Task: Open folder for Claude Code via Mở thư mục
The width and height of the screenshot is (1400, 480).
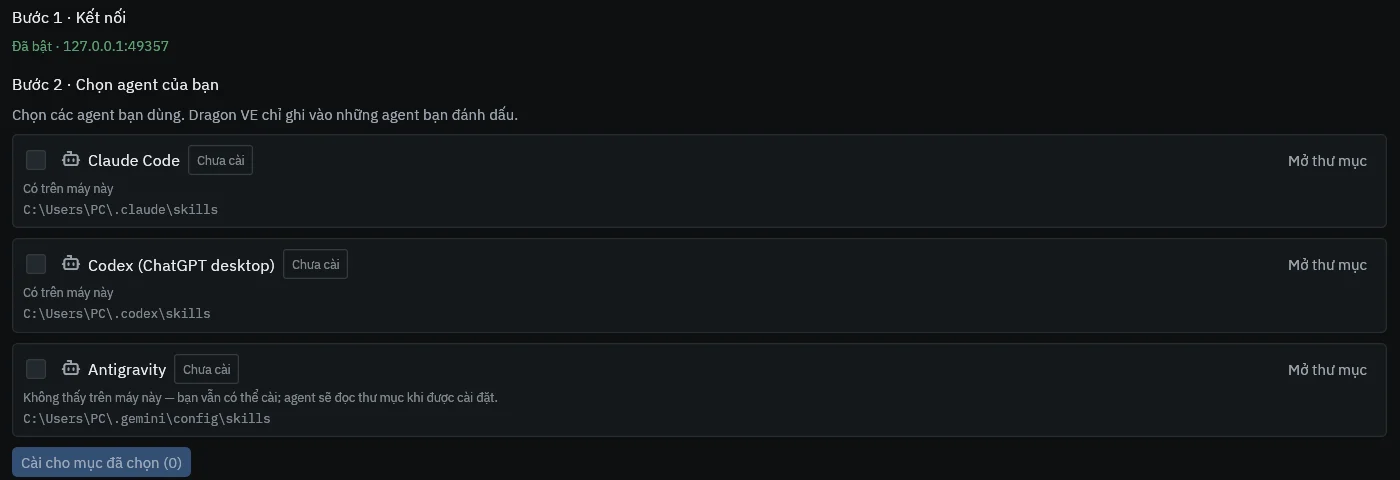Action: pyautogui.click(x=1327, y=161)
